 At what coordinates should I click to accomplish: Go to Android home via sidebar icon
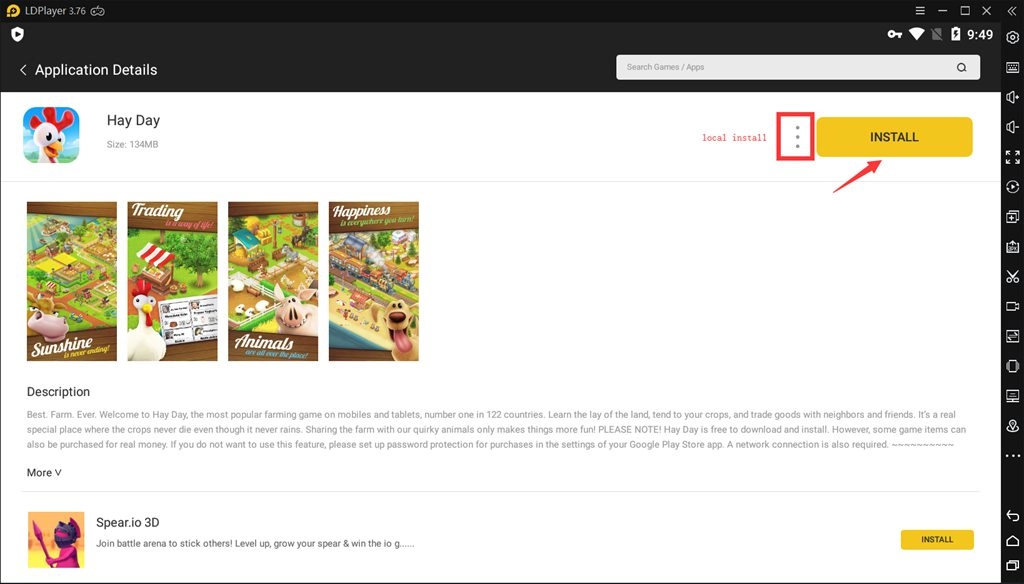point(1012,540)
